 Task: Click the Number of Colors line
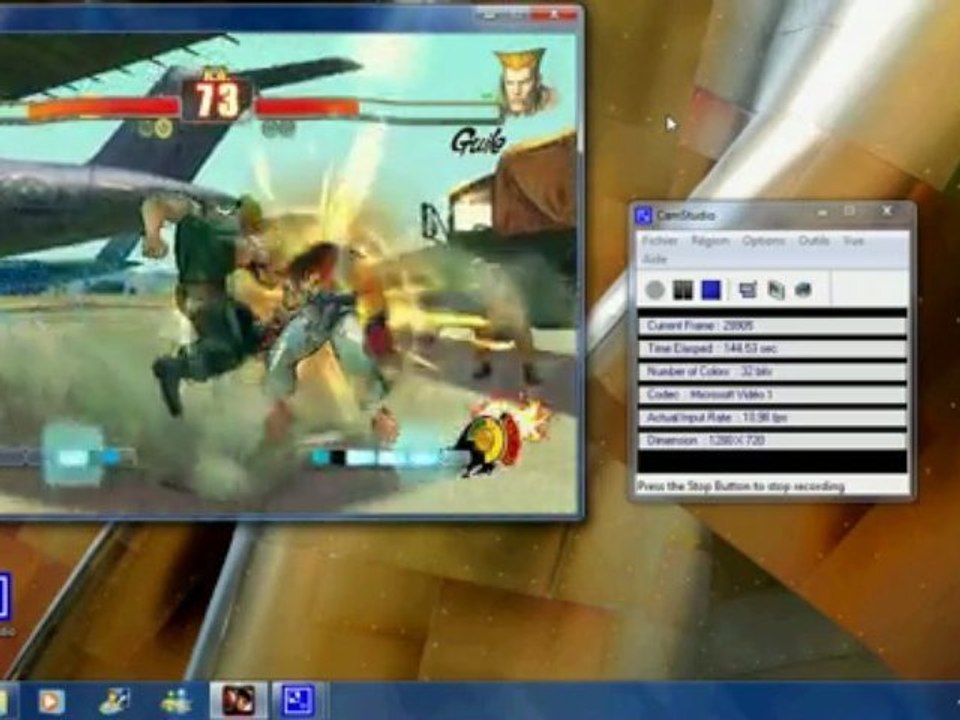[772, 372]
